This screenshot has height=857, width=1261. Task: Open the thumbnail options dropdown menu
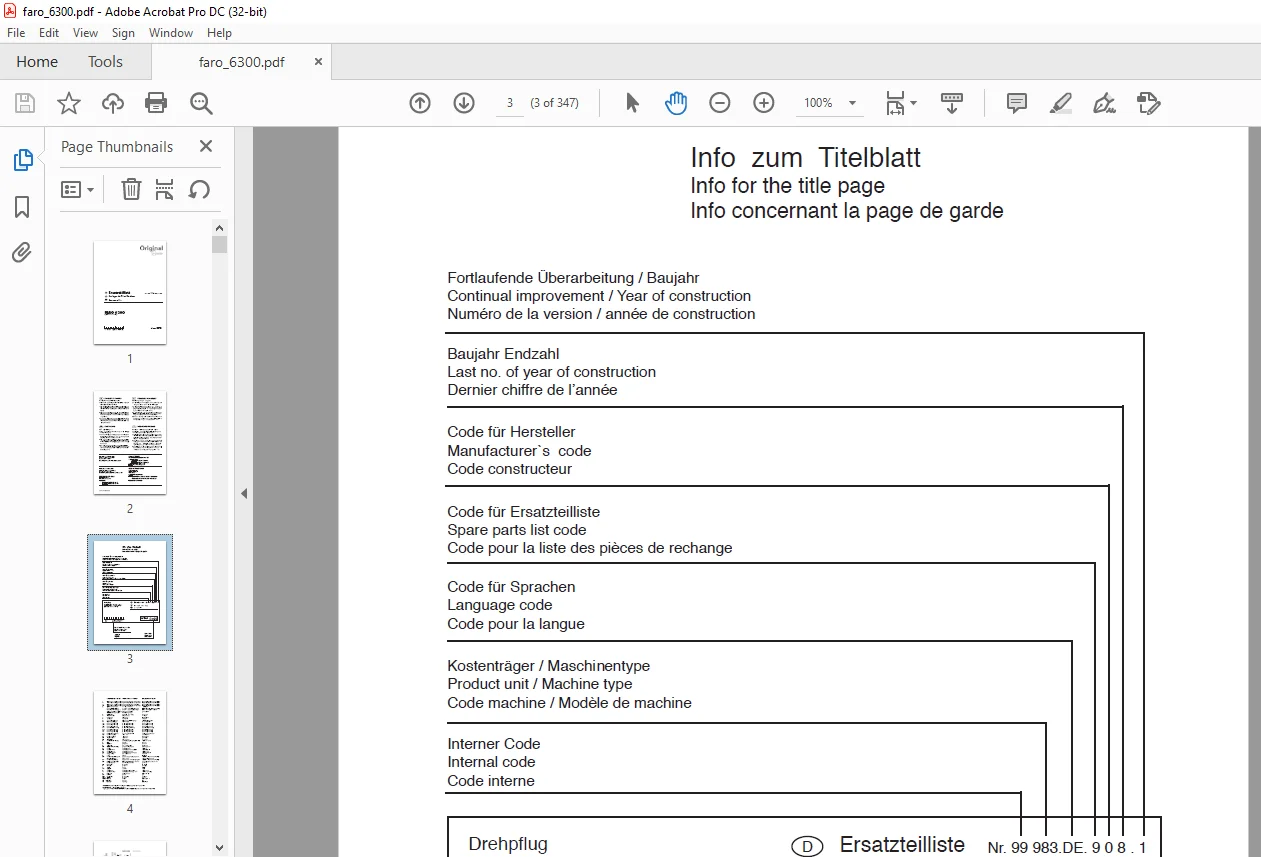pos(78,189)
